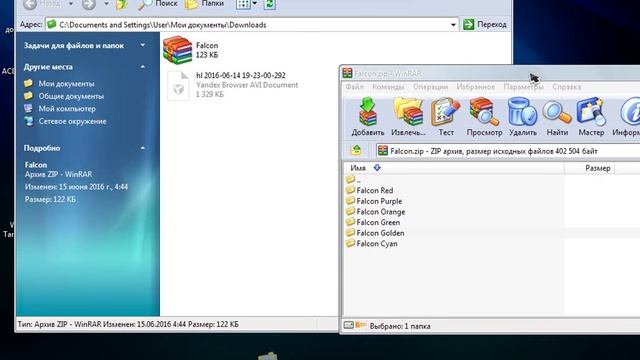Select the hl 2016-06-14 AVI file
The width and height of the screenshot is (640, 360).
[233, 85]
